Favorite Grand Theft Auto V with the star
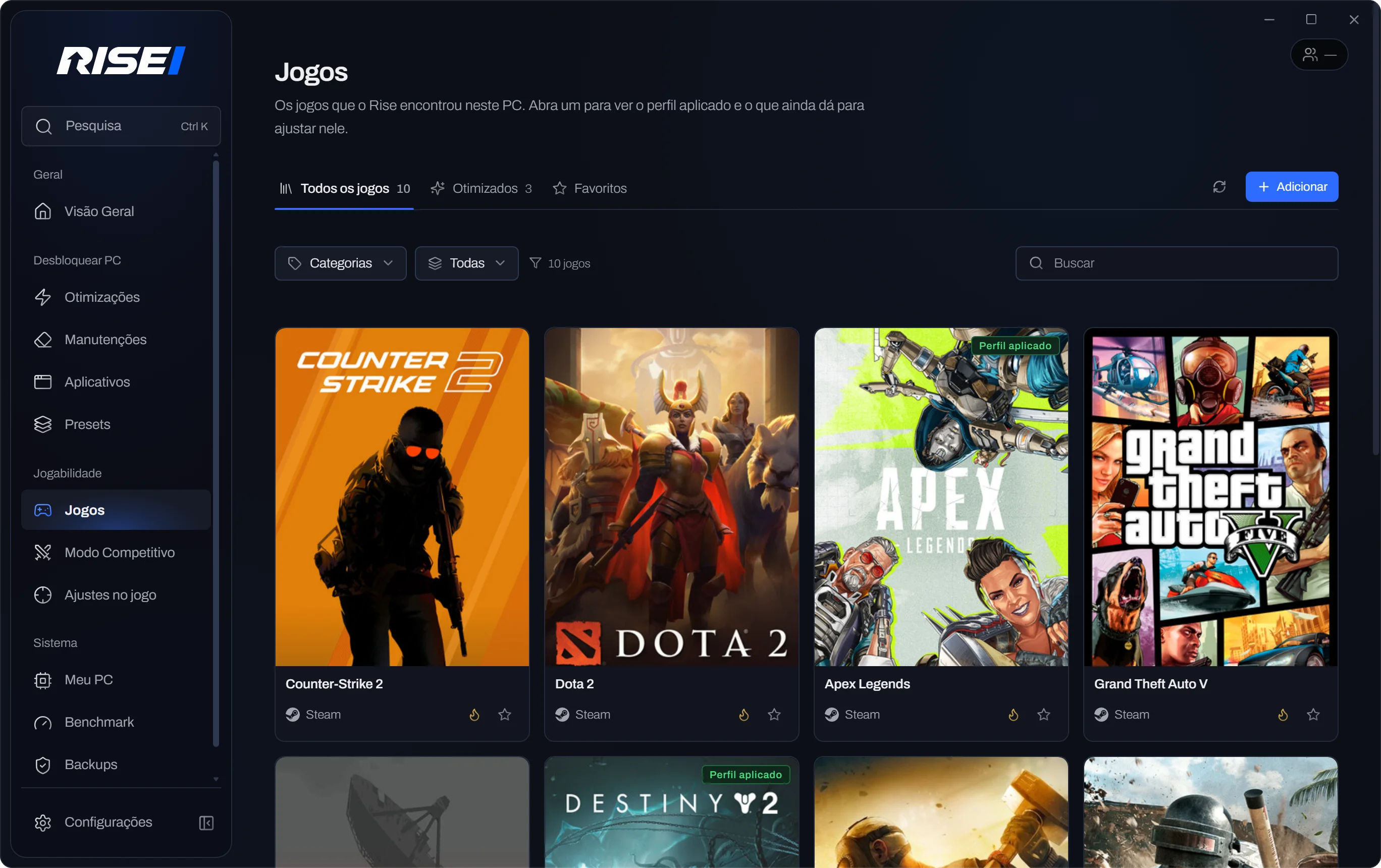1381x868 pixels. [1313, 715]
